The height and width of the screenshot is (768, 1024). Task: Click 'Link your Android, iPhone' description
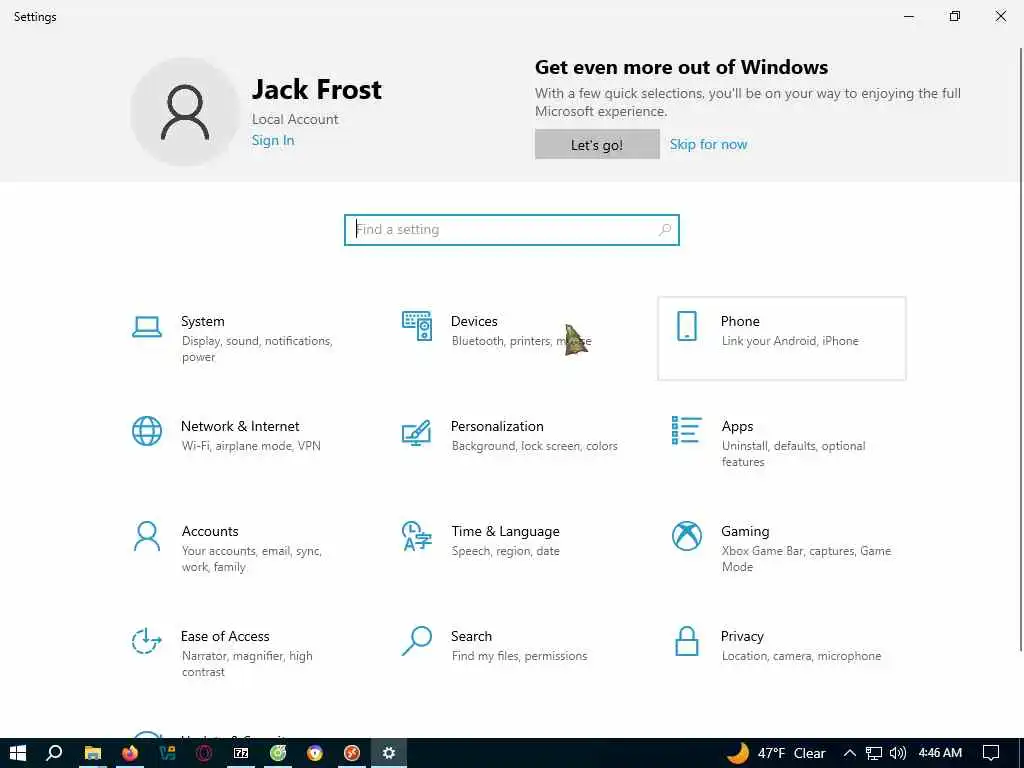[x=790, y=341]
